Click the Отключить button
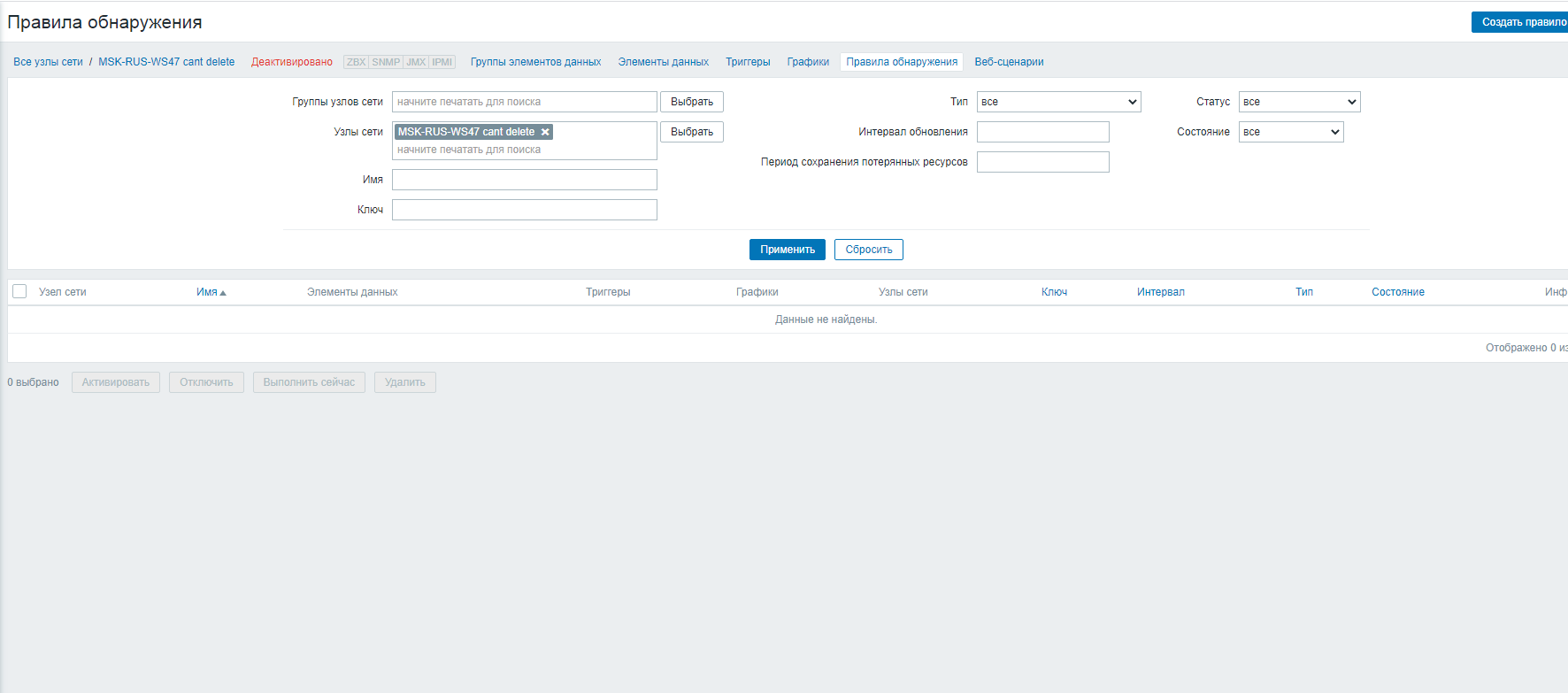 pos(206,382)
